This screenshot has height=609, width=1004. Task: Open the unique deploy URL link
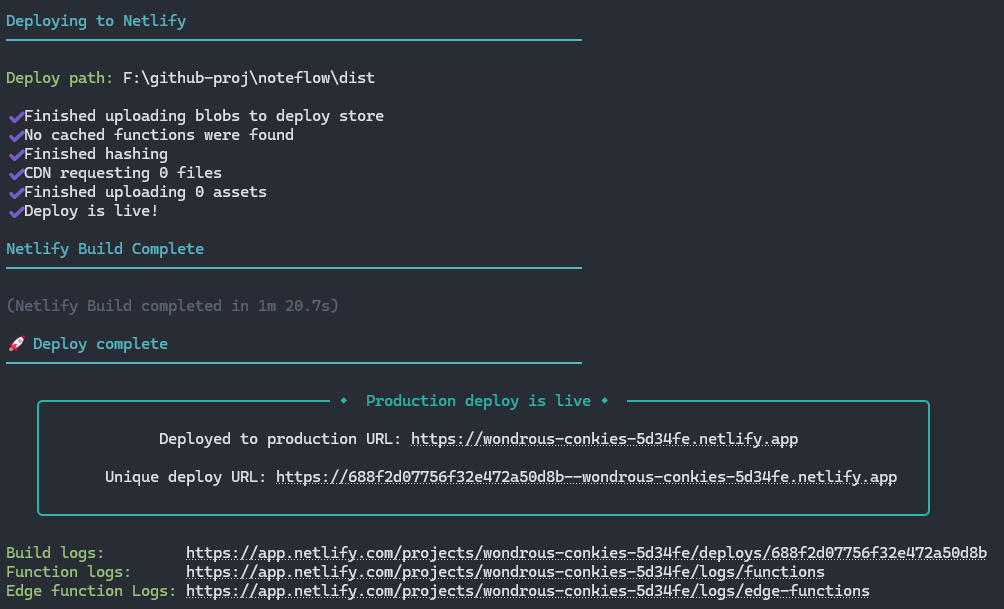(586, 477)
